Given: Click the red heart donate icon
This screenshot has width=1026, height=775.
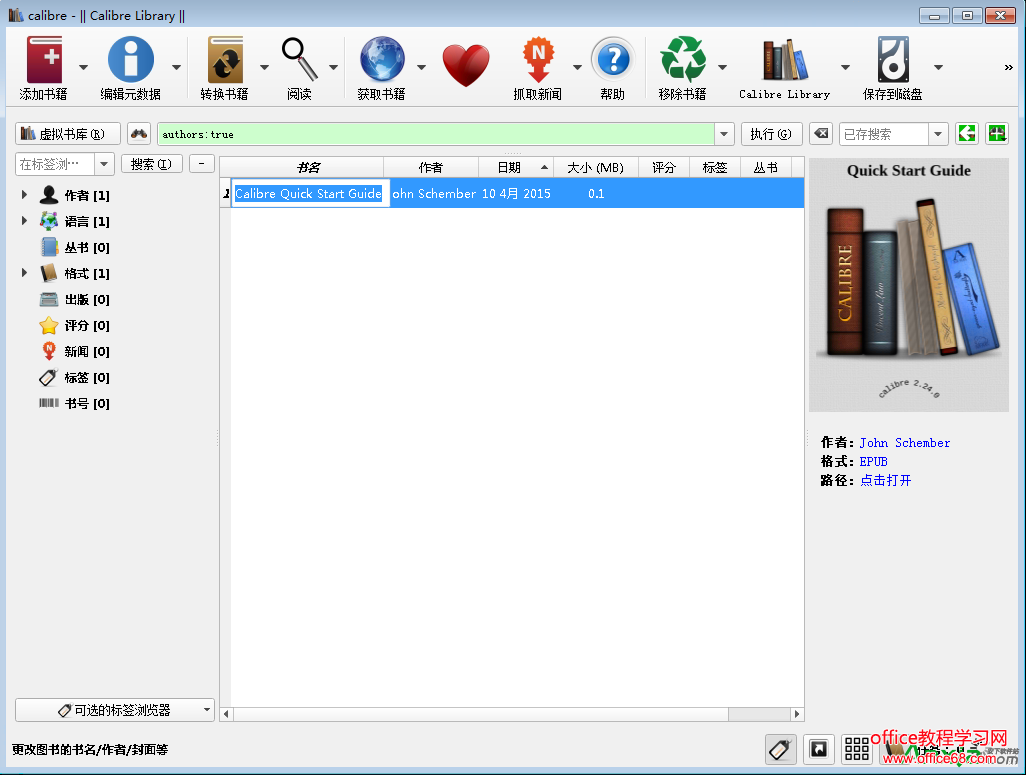Looking at the screenshot, I should tap(466, 65).
